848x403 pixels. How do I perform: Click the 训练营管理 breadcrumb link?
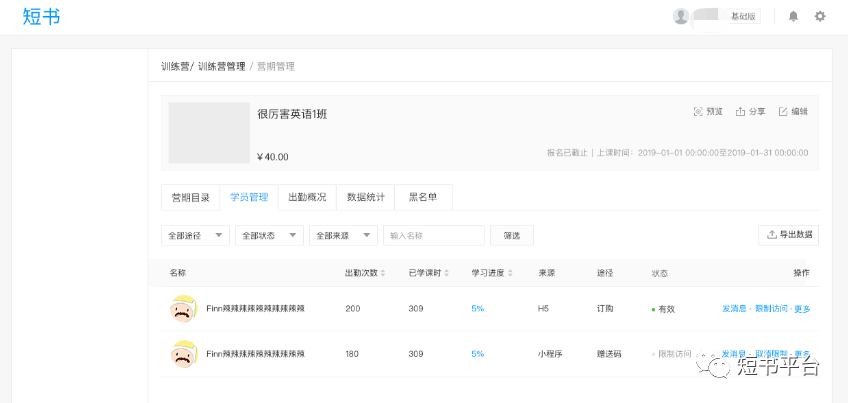[222, 67]
